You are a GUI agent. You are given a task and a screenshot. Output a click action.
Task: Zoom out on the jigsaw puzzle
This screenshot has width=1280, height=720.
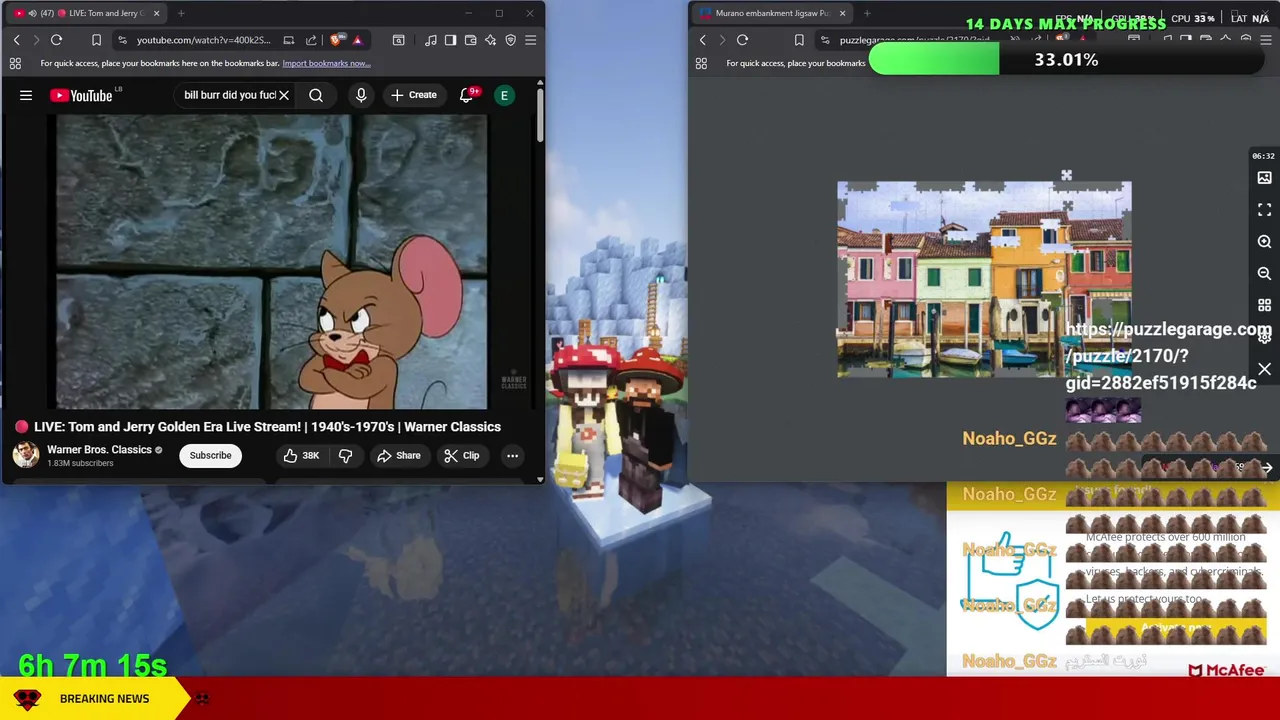point(1264,274)
